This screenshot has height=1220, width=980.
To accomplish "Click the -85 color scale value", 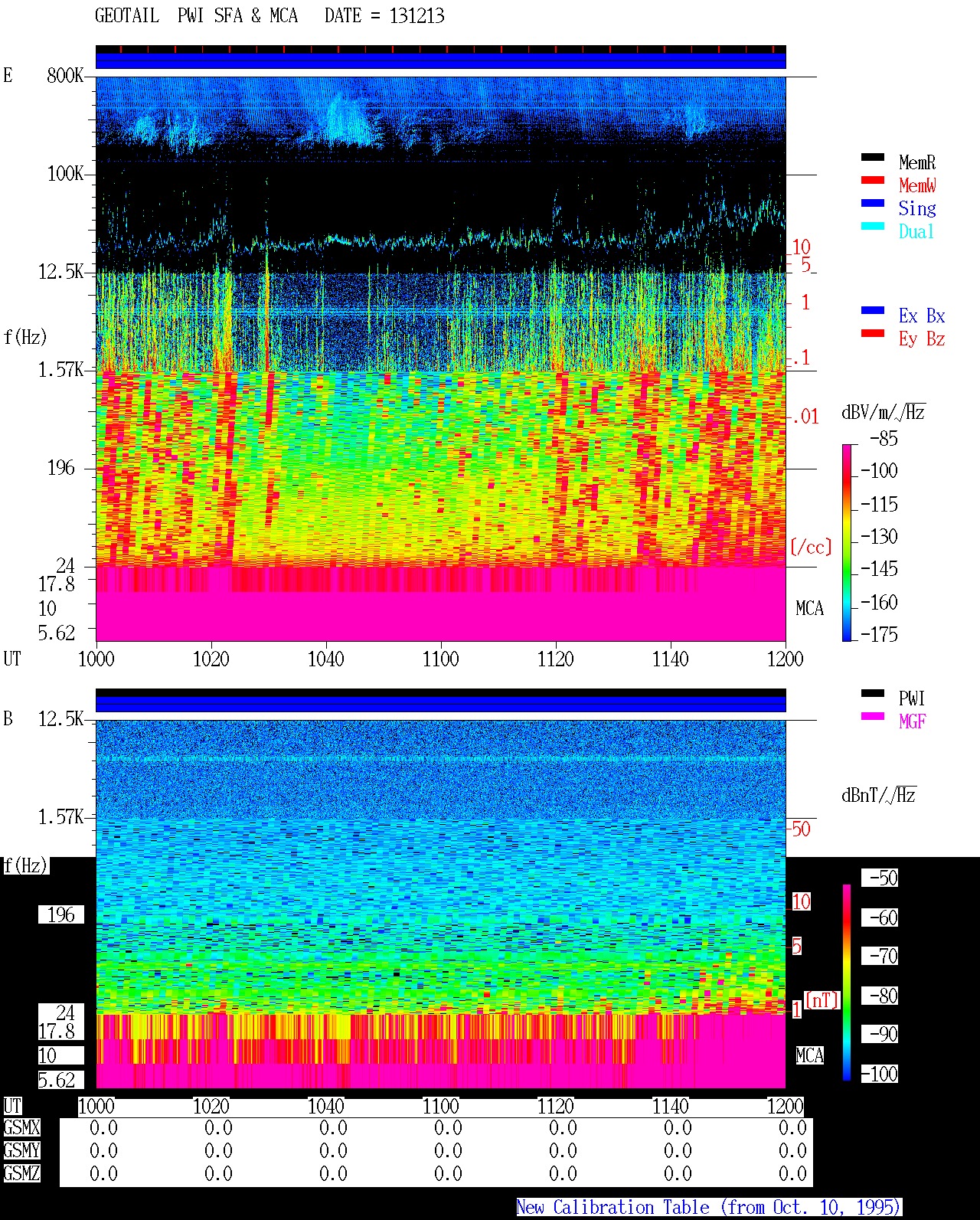I will [884, 439].
